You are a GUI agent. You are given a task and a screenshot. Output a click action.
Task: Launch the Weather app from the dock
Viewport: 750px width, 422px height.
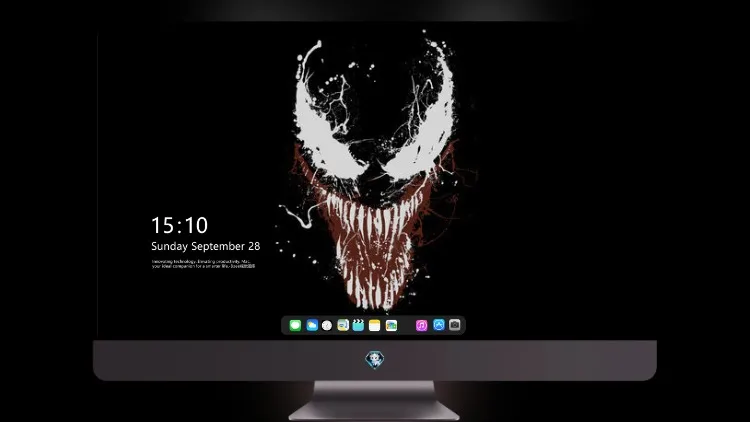tap(312, 325)
